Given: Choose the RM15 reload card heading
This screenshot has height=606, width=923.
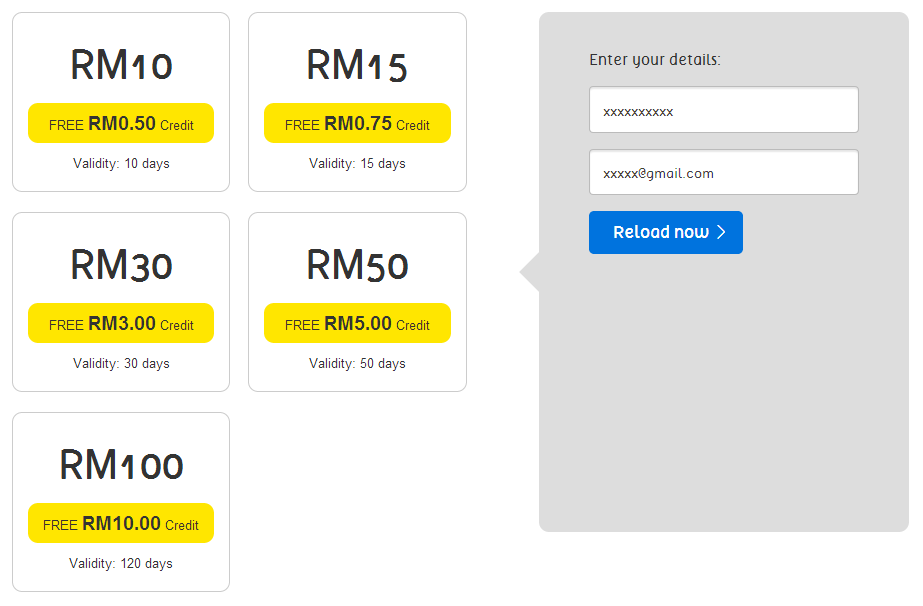Looking at the screenshot, I should [357, 66].
